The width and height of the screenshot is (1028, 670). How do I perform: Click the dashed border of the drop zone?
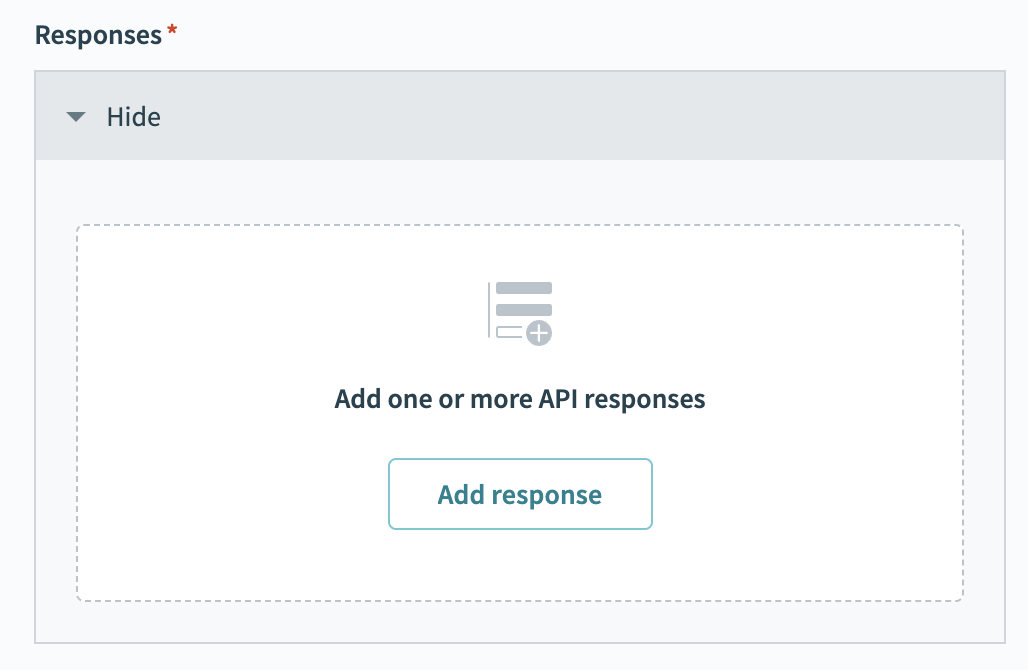pyautogui.click(x=520, y=225)
